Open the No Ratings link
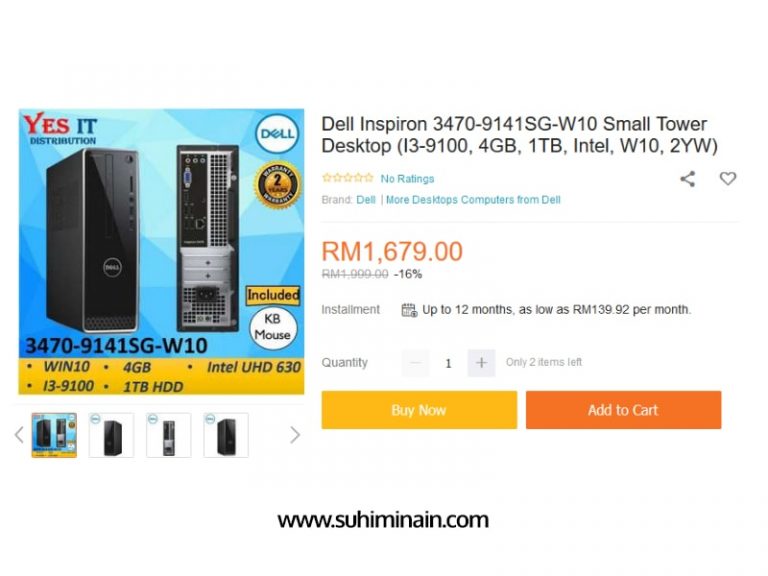 tap(408, 179)
